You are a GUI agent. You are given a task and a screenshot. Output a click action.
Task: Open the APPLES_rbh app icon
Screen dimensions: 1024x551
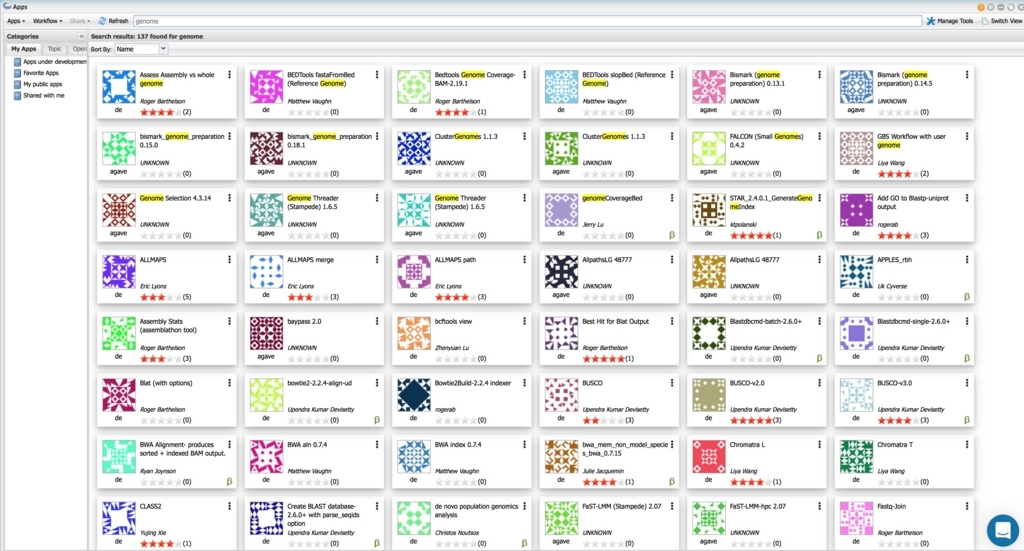[x=856, y=272]
